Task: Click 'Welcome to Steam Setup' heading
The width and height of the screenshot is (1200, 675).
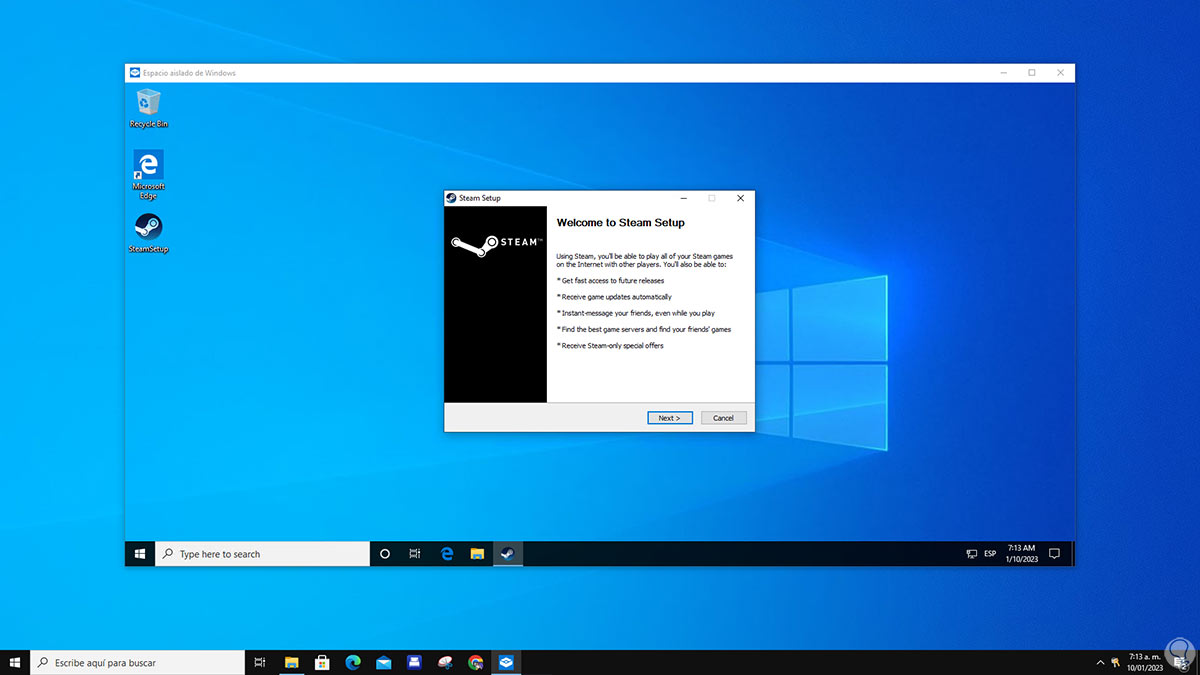Action: coord(620,223)
